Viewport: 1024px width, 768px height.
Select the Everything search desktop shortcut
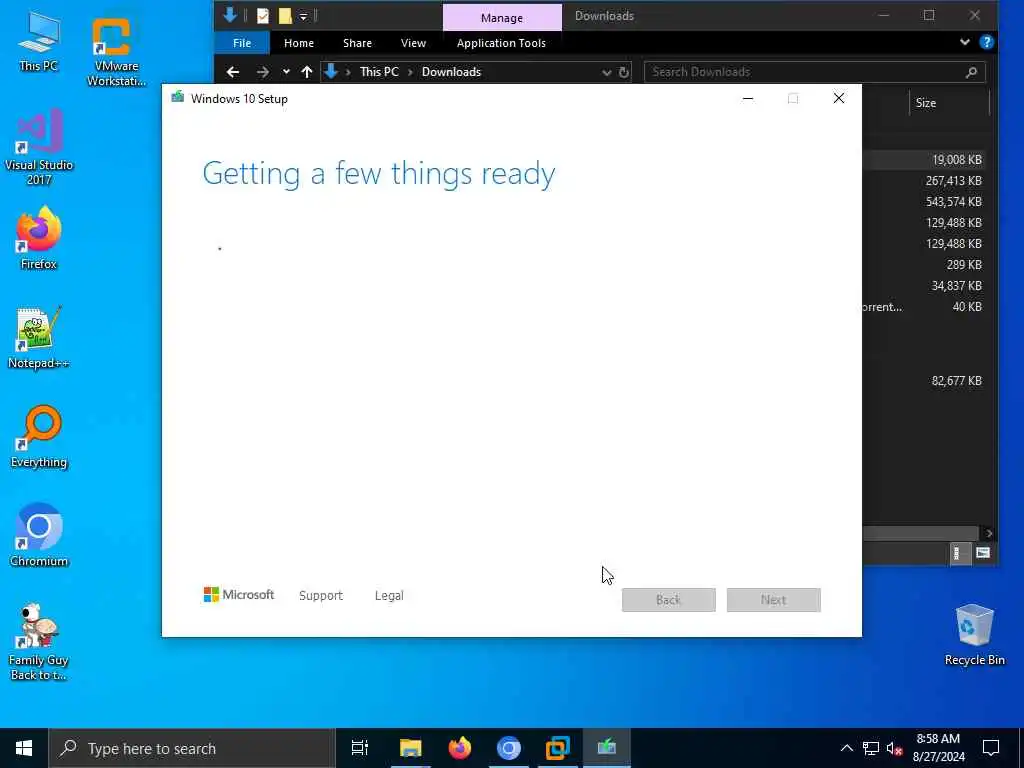[x=39, y=436]
